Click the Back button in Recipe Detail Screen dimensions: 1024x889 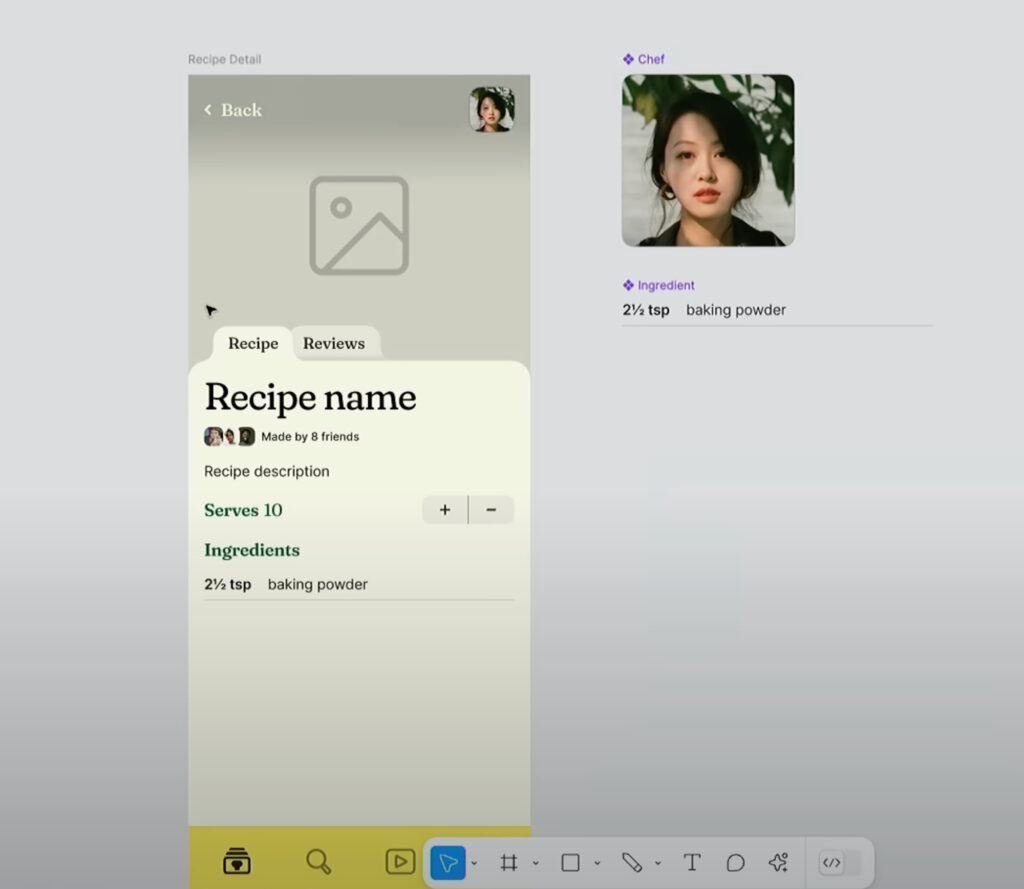click(x=233, y=110)
